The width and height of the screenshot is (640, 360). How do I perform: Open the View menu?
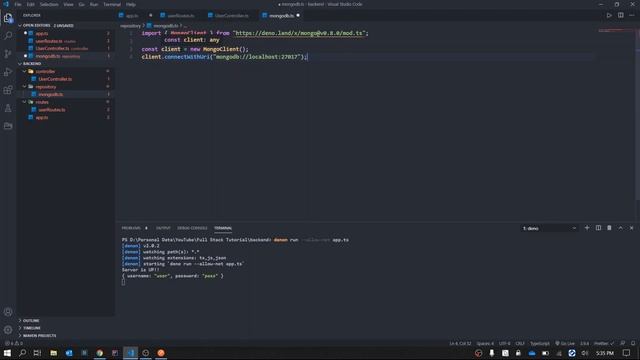pyautogui.click(x=68, y=4)
